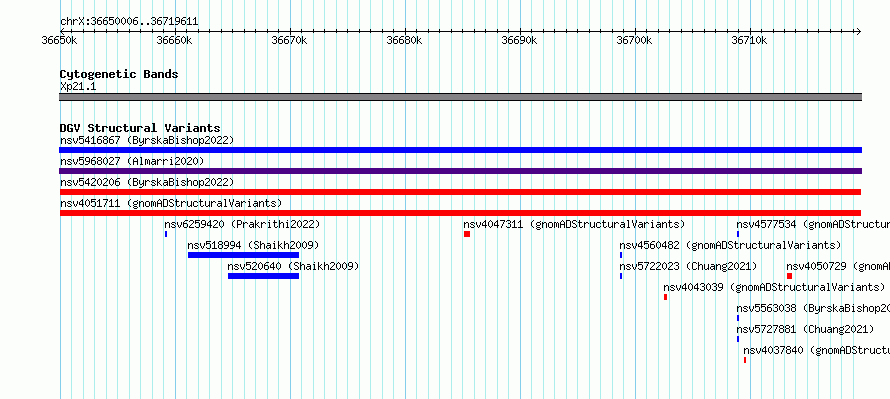Click the nsv4047311 red variant marker

pos(467,234)
